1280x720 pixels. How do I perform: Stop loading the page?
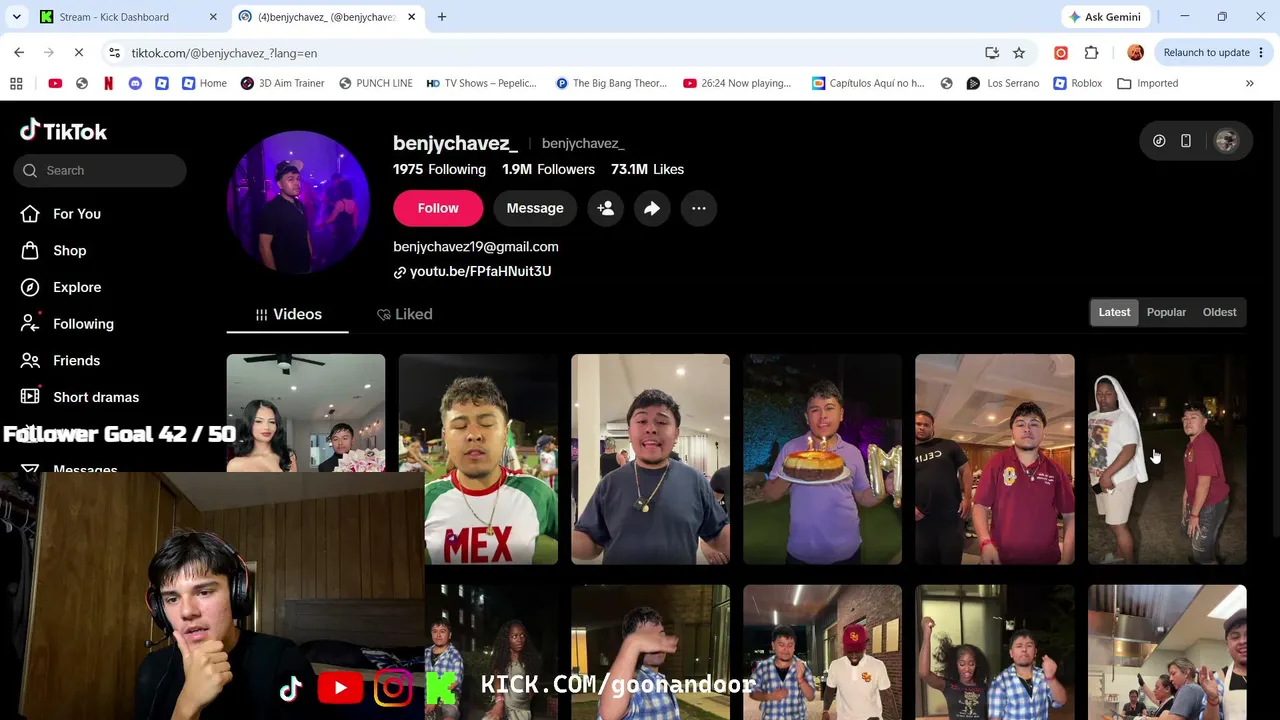pyautogui.click(x=80, y=53)
